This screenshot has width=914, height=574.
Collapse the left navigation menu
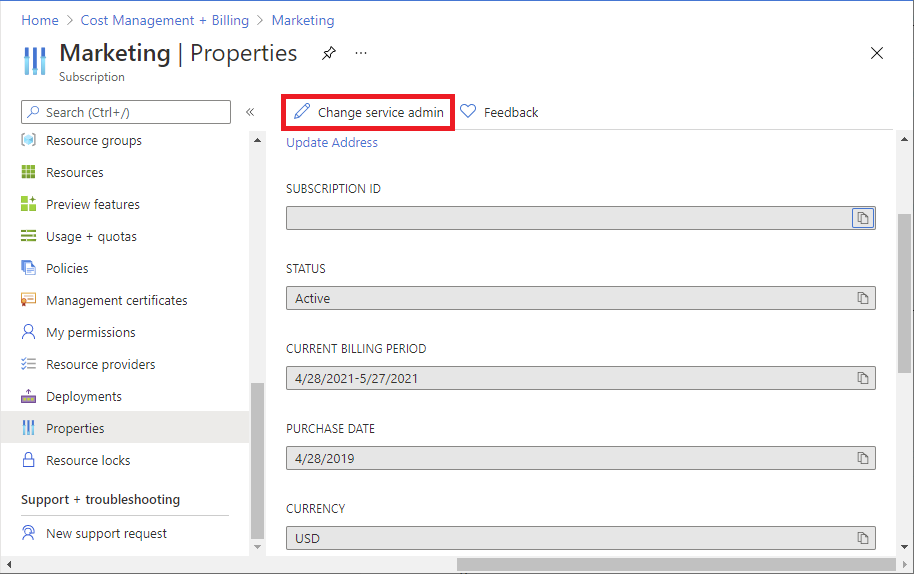pyautogui.click(x=250, y=113)
